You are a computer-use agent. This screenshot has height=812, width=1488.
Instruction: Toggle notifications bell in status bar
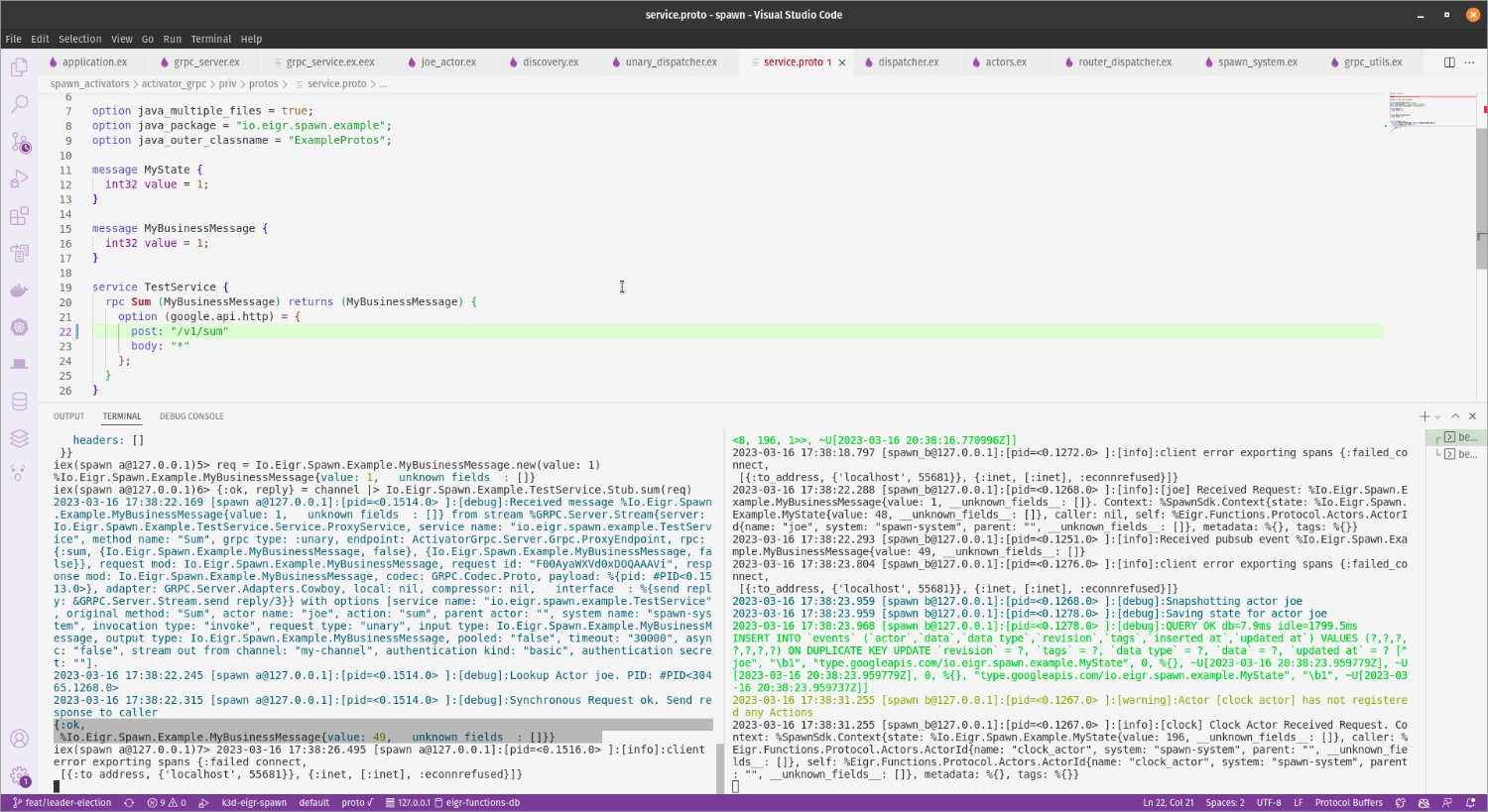pos(1470,803)
